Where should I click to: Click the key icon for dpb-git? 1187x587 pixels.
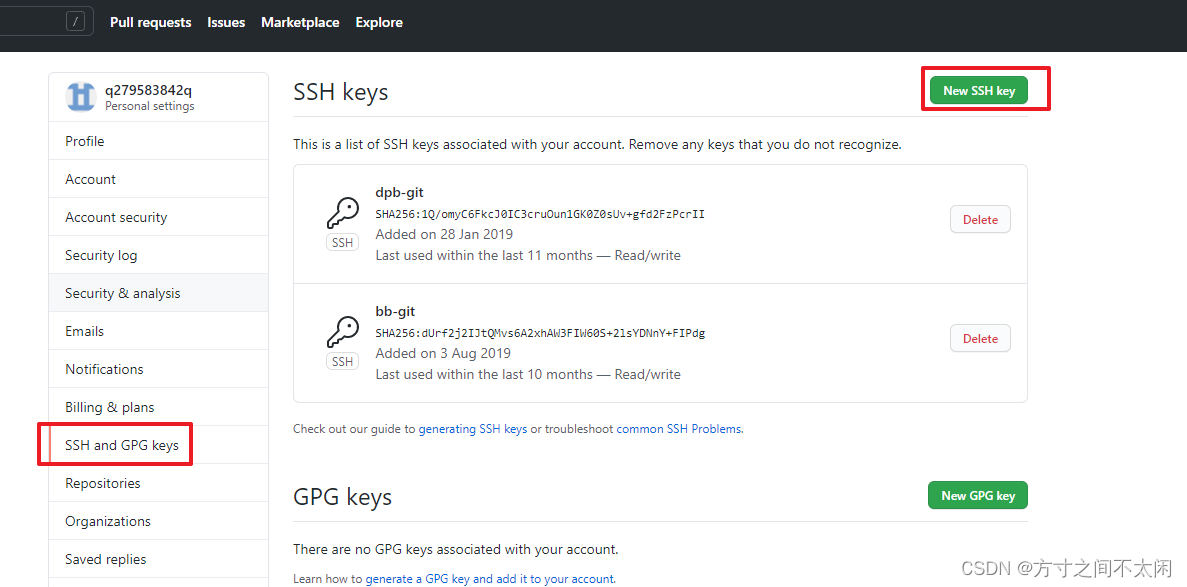[x=342, y=214]
